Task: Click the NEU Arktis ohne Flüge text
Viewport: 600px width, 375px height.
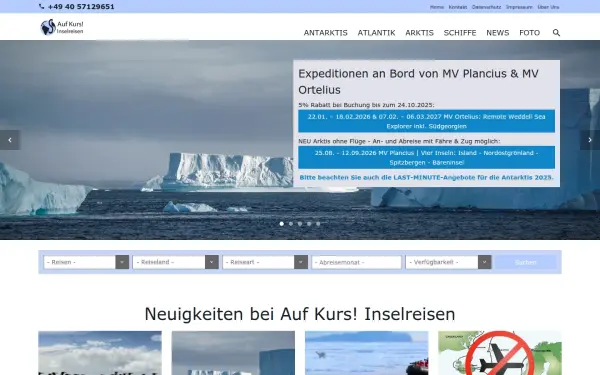Action: pos(399,141)
